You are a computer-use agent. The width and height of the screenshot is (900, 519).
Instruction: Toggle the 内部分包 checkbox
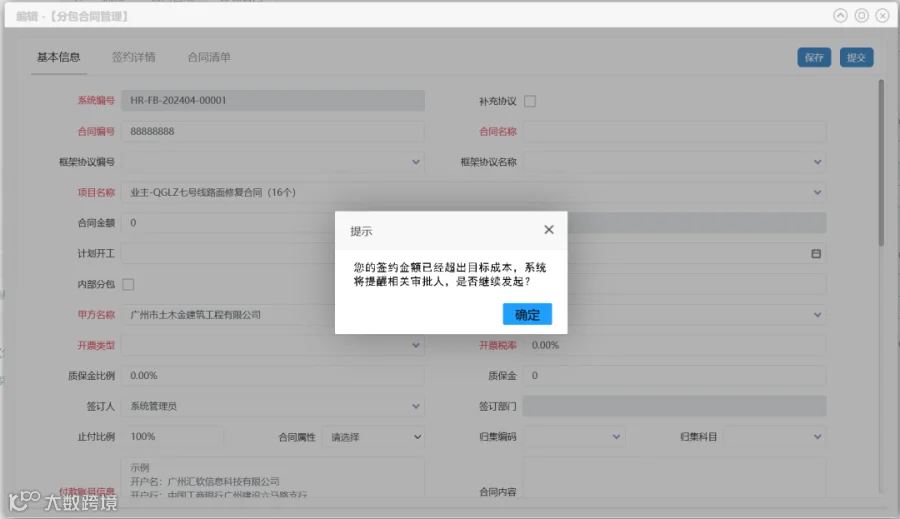(x=129, y=284)
